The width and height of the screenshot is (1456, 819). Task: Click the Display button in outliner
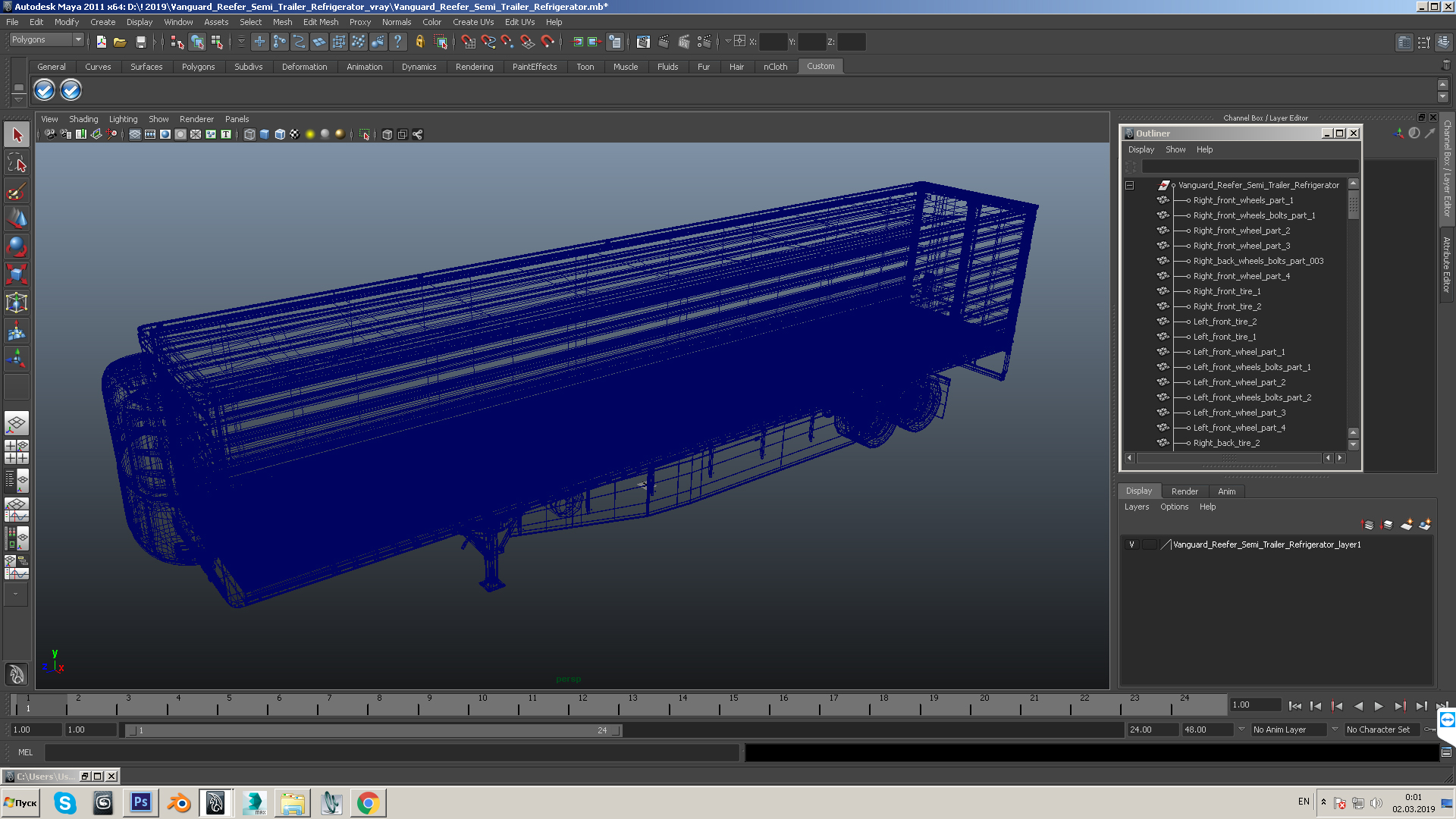[x=1142, y=148]
